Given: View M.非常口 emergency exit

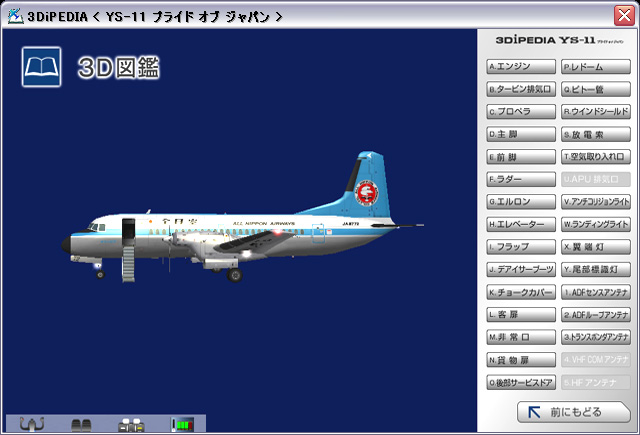Looking at the screenshot, I should pos(521,337).
